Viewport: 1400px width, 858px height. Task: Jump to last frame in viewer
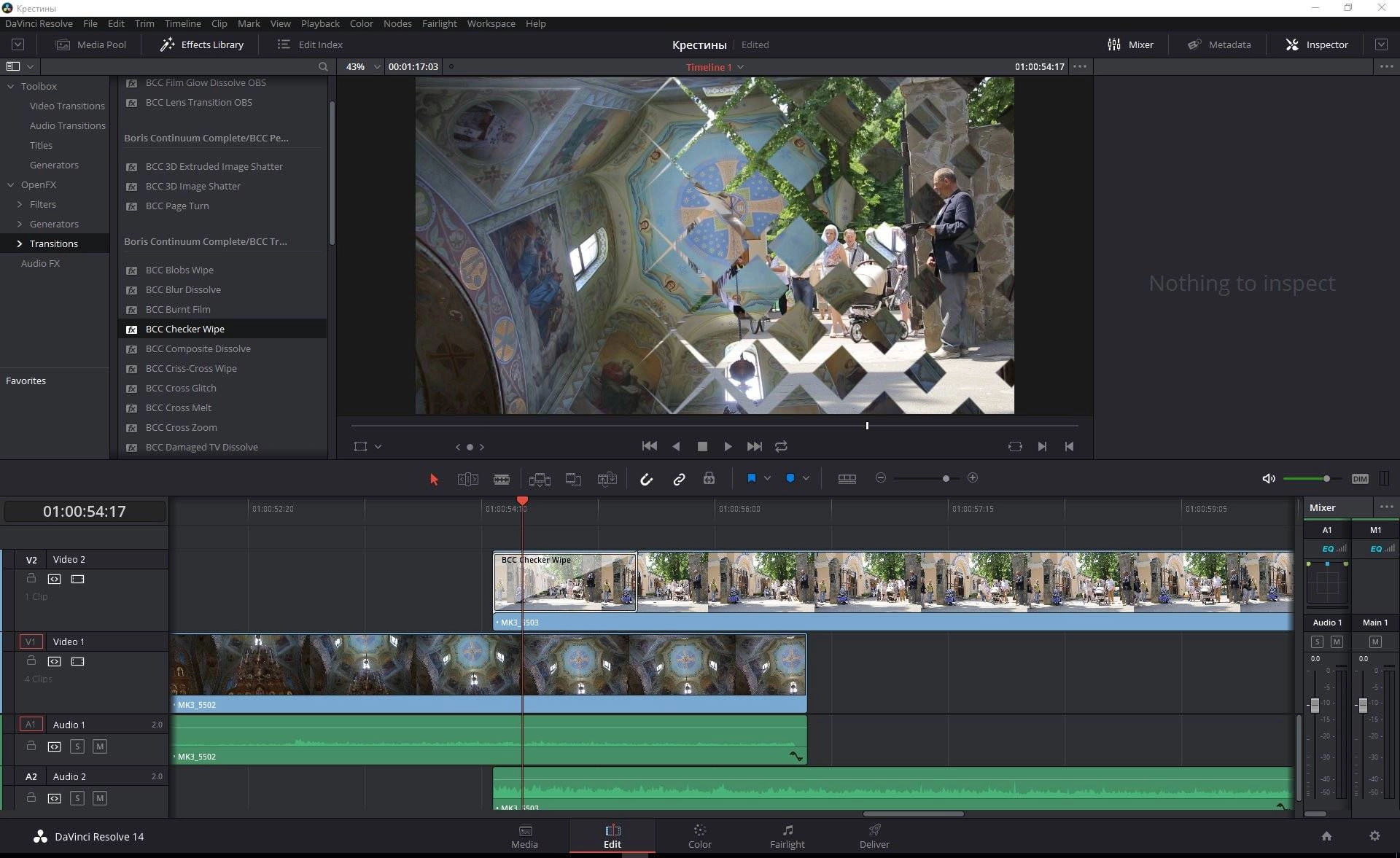(754, 446)
